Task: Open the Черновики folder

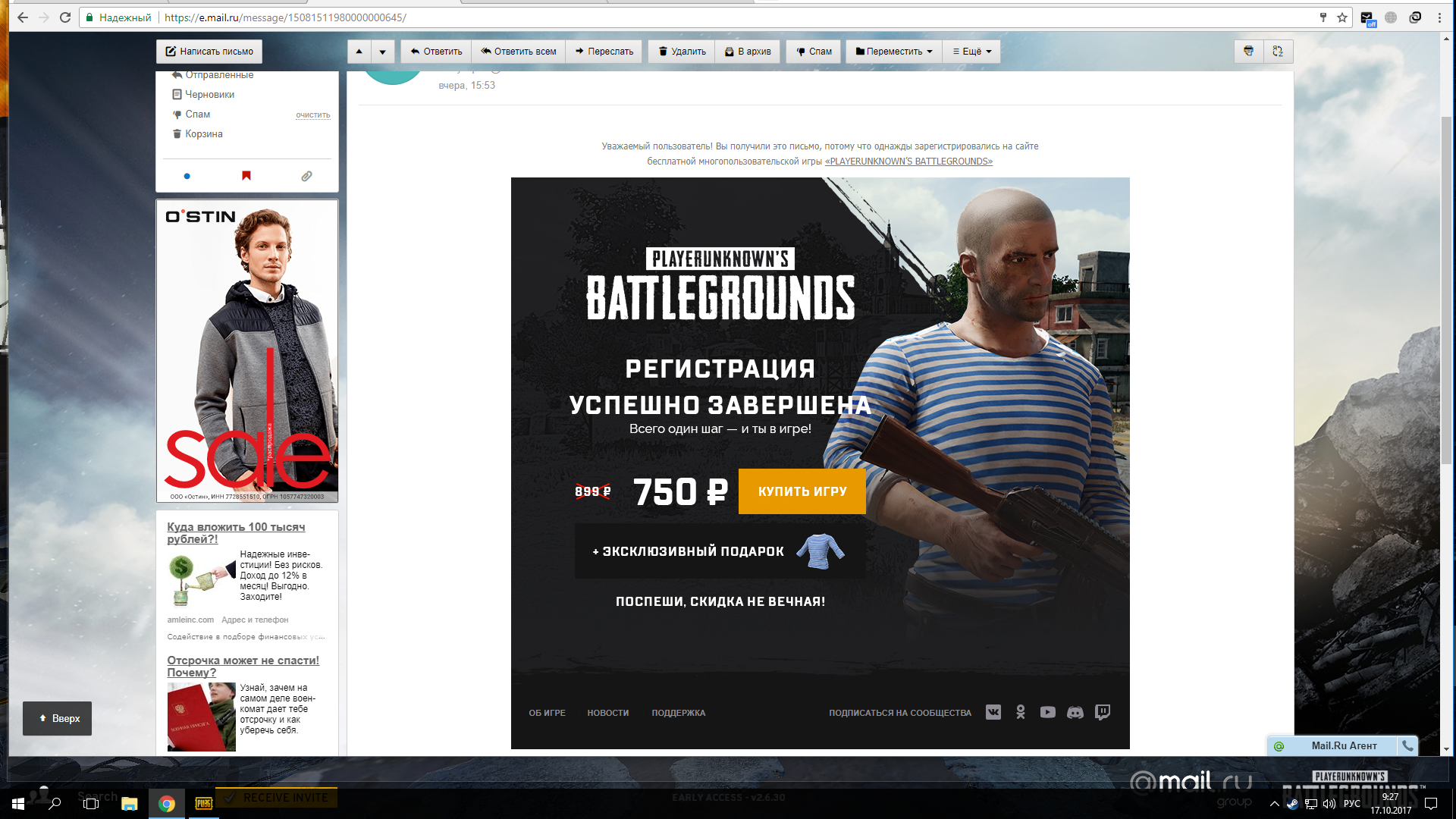Action: click(209, 95)
